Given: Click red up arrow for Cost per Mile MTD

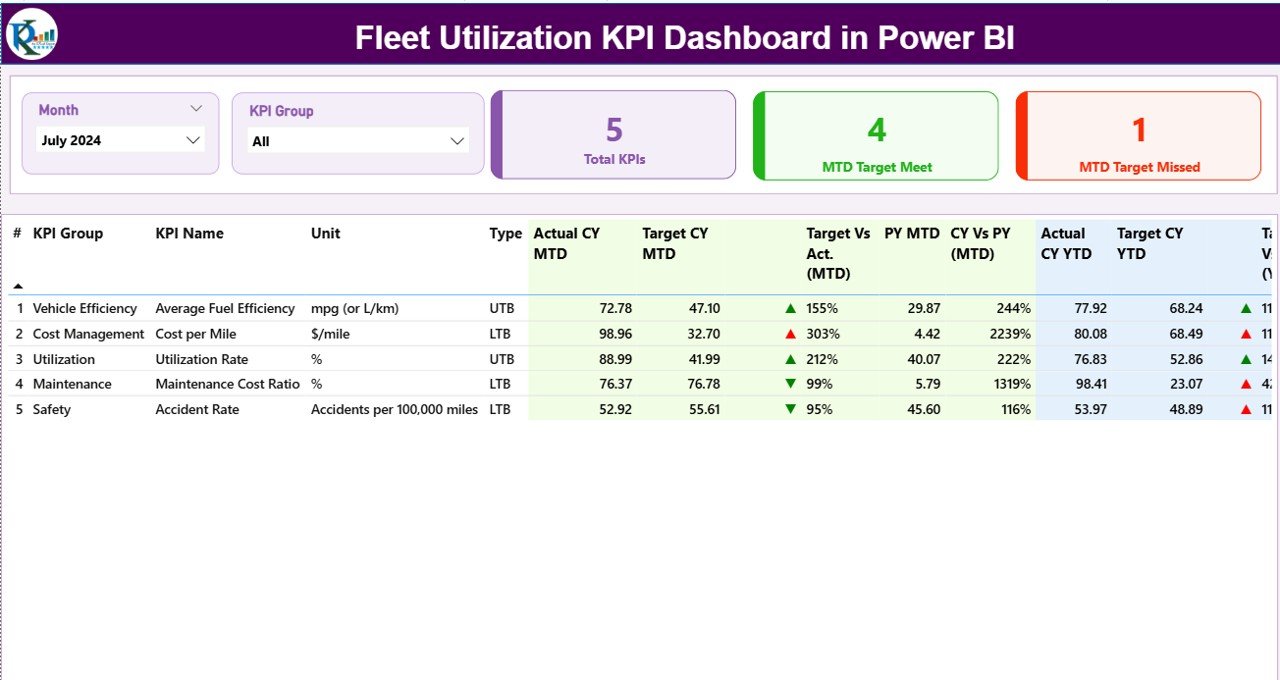Looking at the screenshot, I should coord(791,334).
